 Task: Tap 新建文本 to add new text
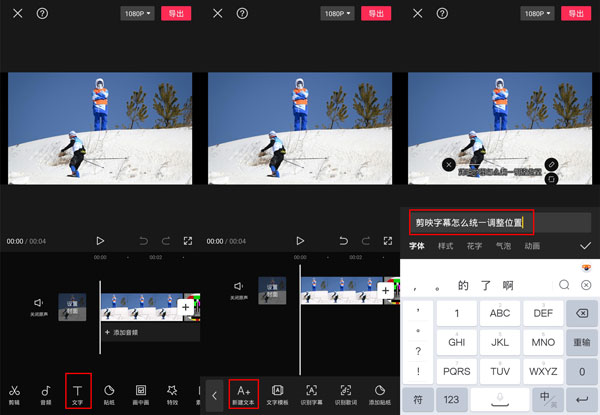click(x=245, y=394)
